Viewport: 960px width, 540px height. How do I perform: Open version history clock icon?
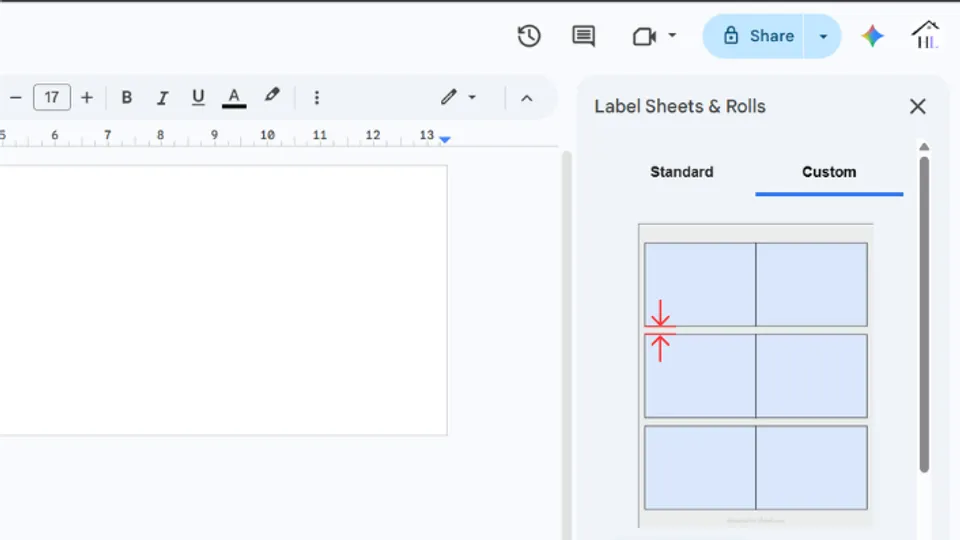tap(528, 36)
